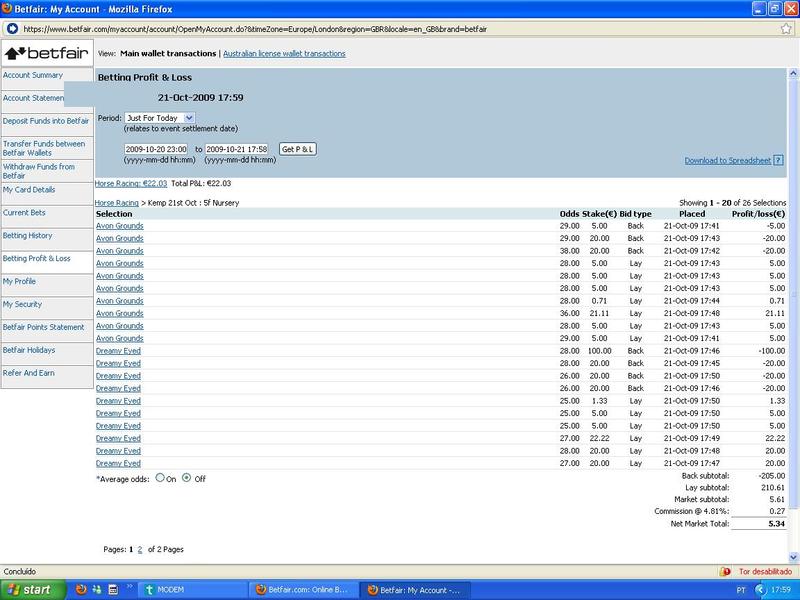This screenshot has height=600, width=800.
Task: Click the Total P&L: €22.03 text
Action: pyautogui.click(x=201, y=183)
